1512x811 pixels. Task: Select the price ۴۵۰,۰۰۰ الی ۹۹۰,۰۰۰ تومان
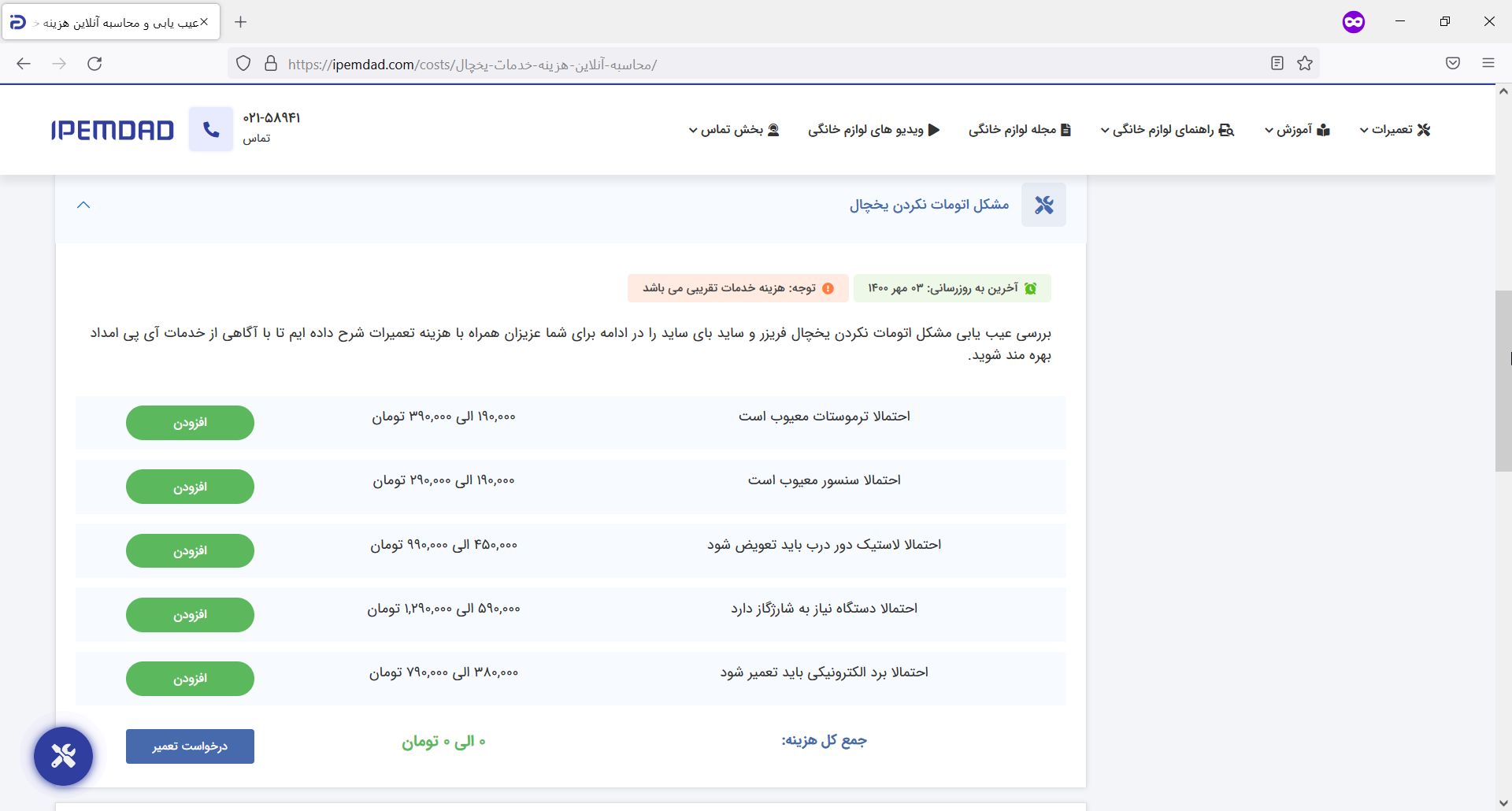tap(444, 545)
